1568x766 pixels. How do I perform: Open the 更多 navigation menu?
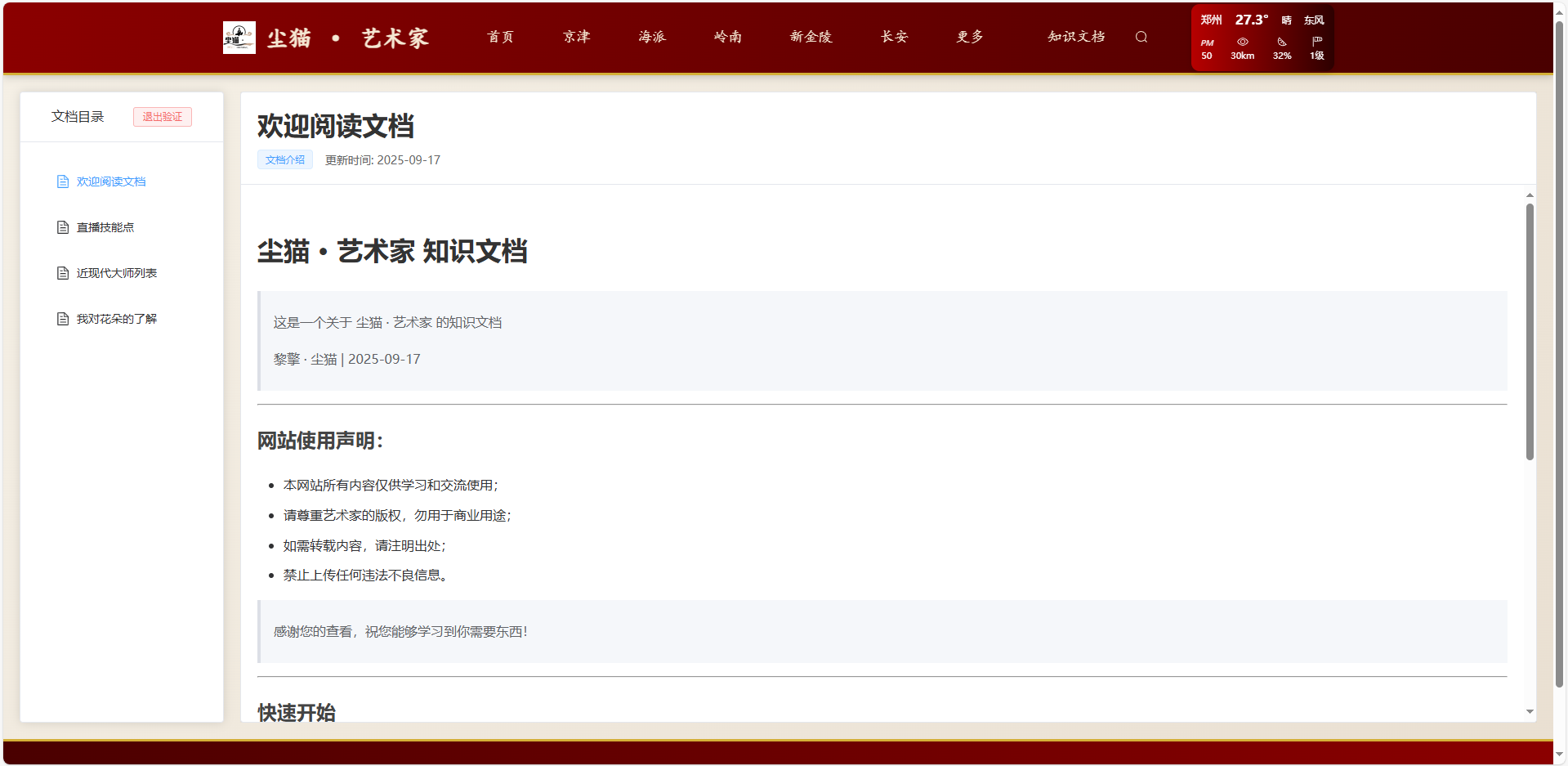[x=969, y=37]
